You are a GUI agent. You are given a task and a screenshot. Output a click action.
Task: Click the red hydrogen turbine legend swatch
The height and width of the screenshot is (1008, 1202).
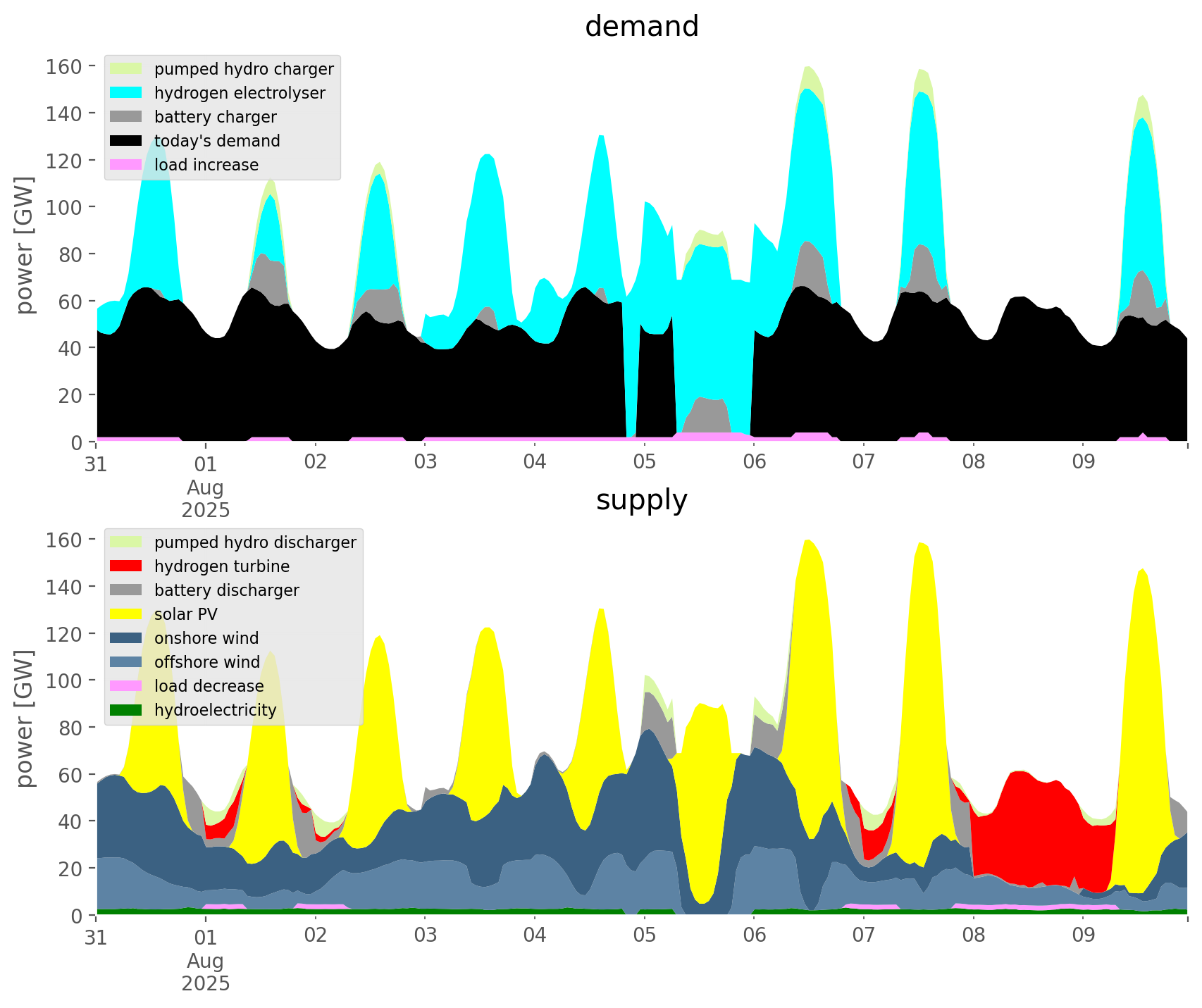click(x=126, y=566)
